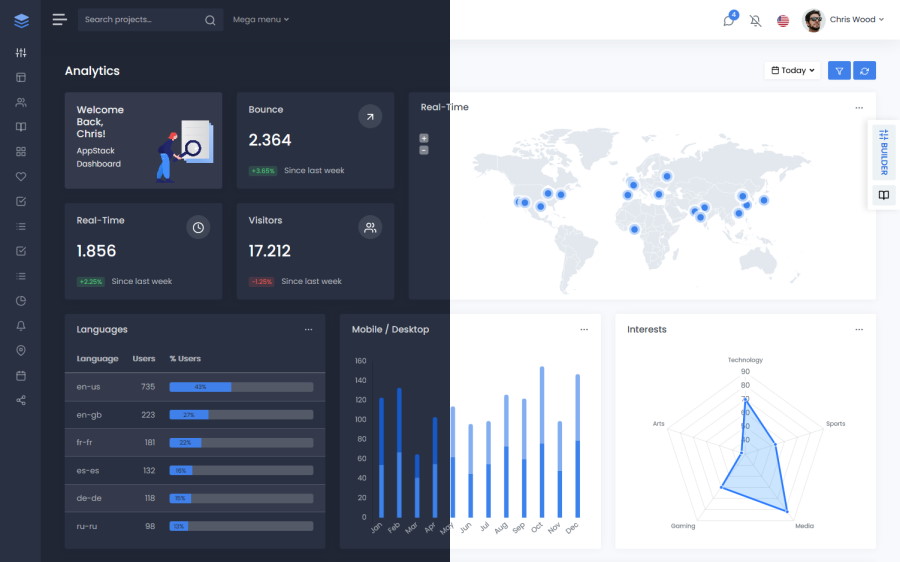
Task: Click the US flag language selector
Action: click(783, 20)
